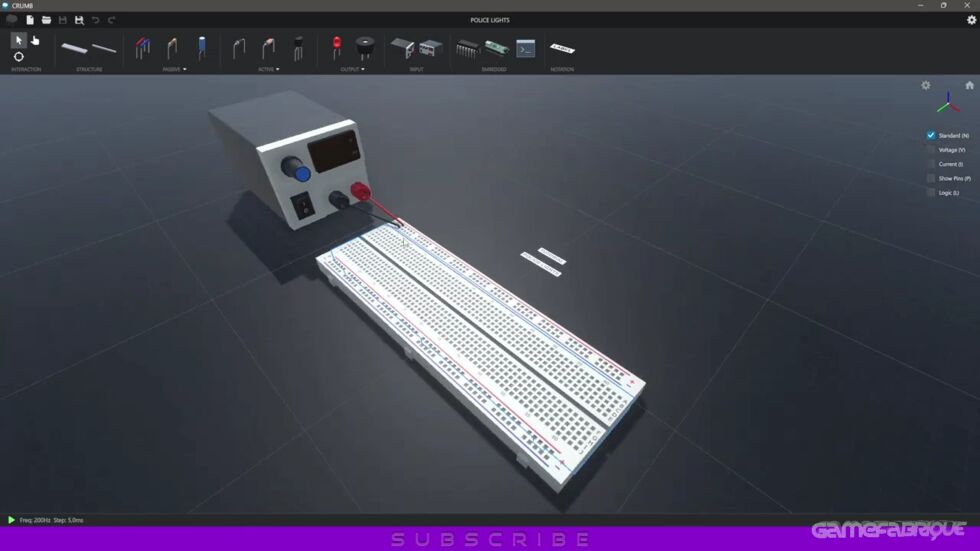The height and width of the screenshot is (551, 980).
Task: Select the Label notation tool
Action: 562,48
